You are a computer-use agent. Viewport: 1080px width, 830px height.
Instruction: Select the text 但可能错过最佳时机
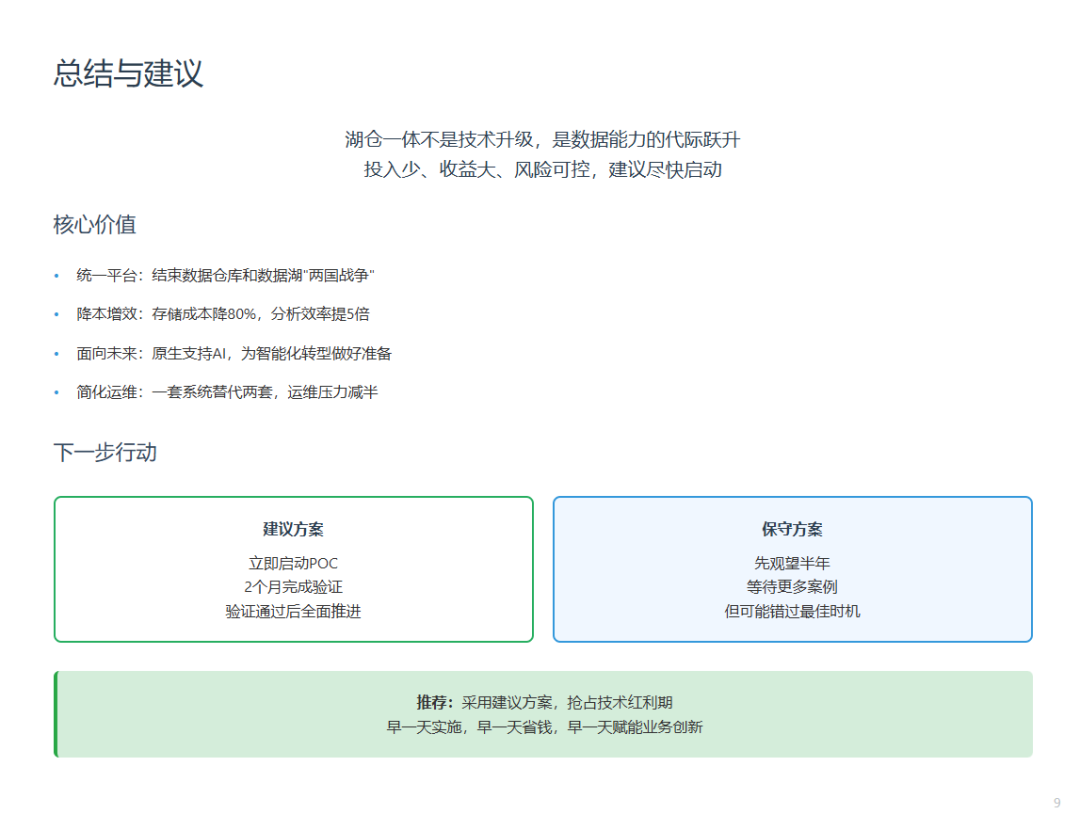coord(792,611)
